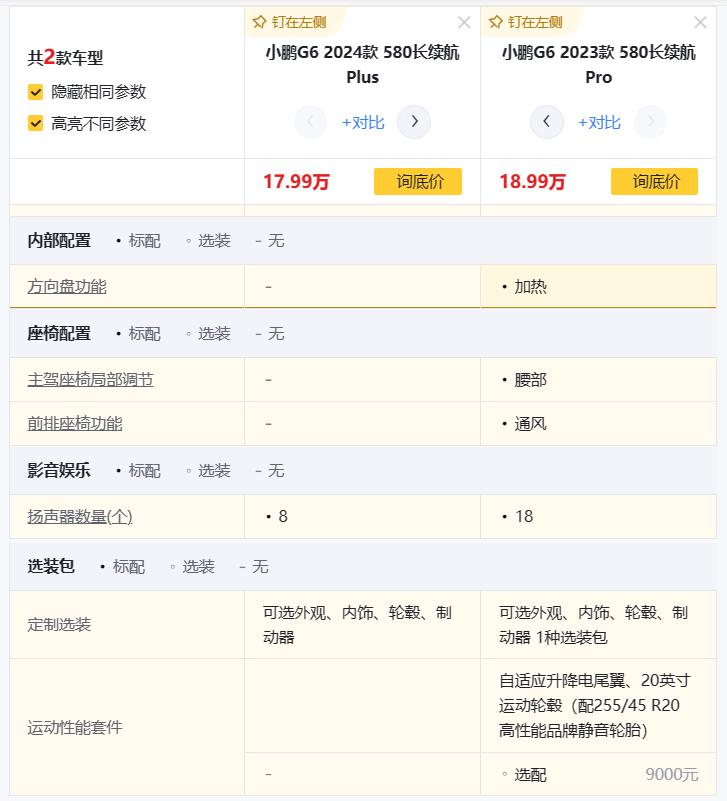Click the speaker count value 8
The image size is (727, 801).
[x=283, y=516]
